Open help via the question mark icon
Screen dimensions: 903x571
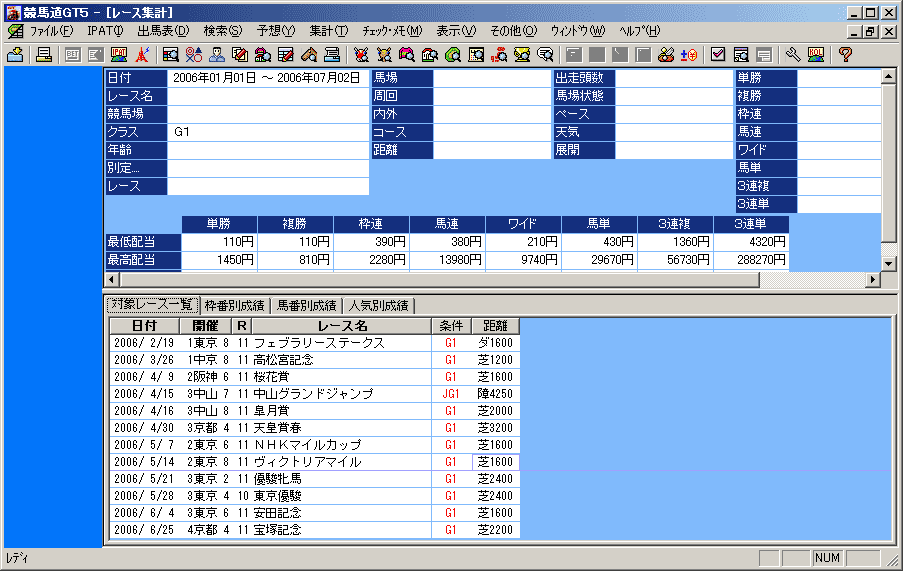[x=845, y=54]
